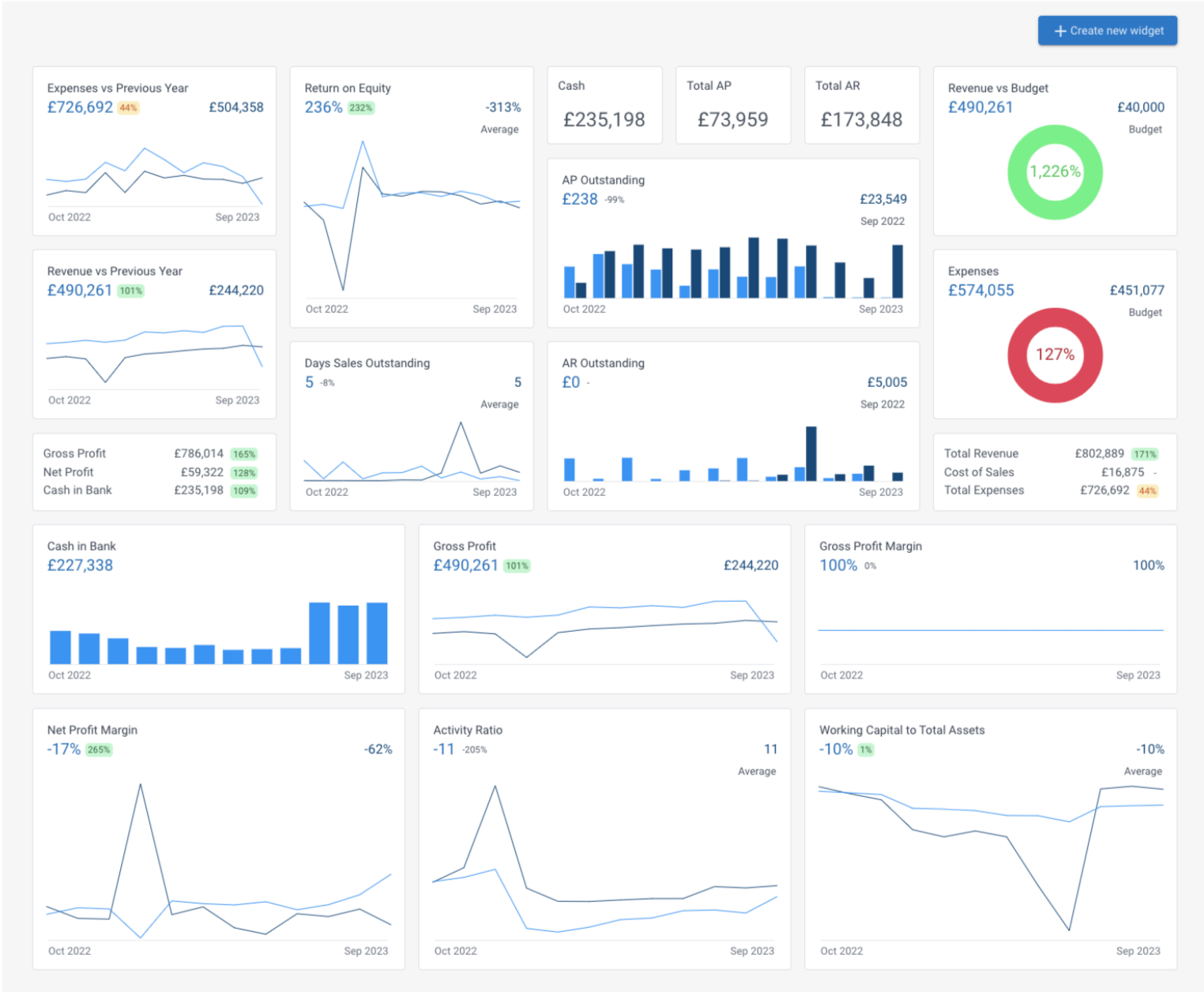Click the 1,226% Revenue vs Budget donut gauge

coord(1054,171)
